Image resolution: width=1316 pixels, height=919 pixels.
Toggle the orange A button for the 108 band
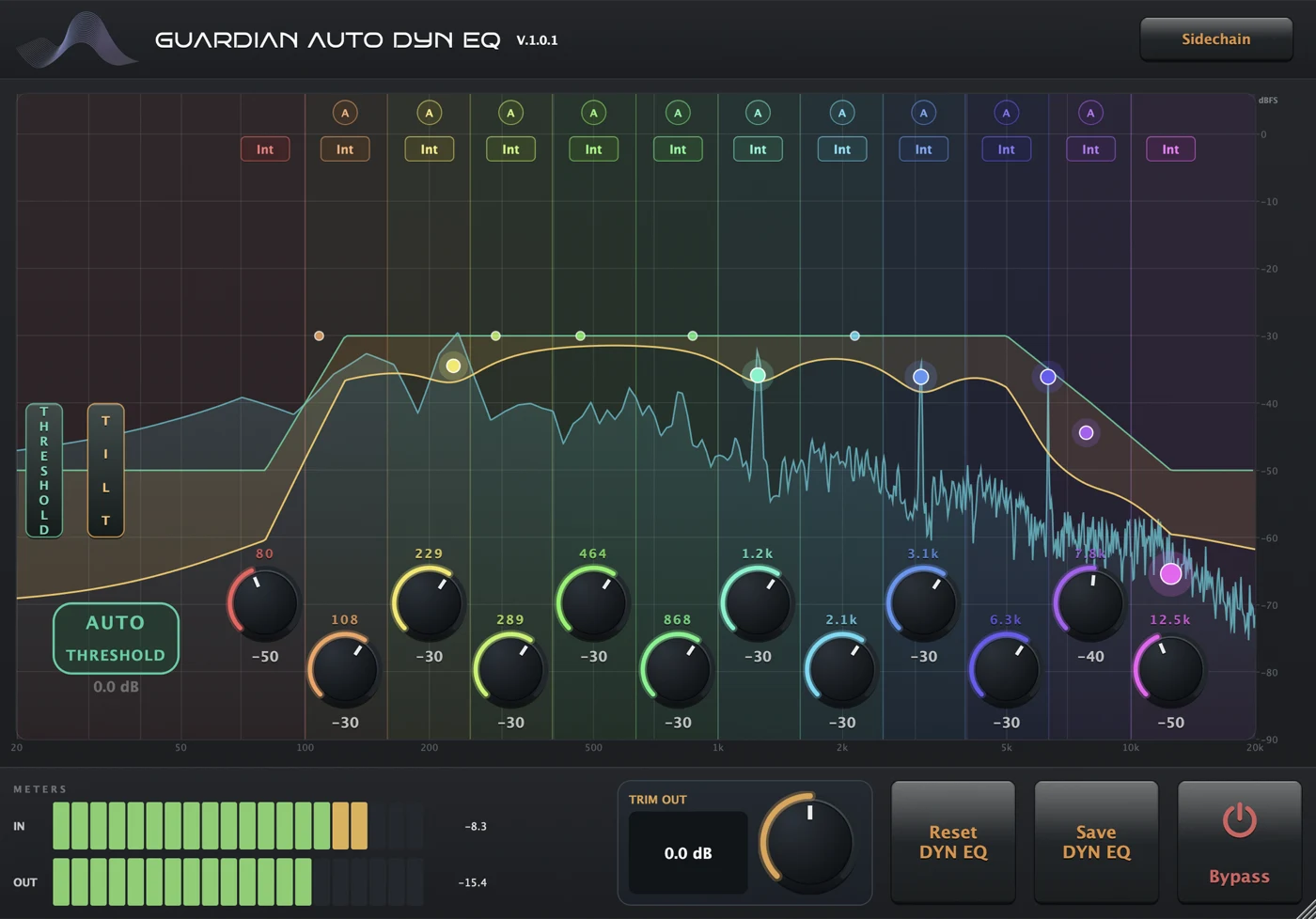pyautogui.click(x=345, y=113)
